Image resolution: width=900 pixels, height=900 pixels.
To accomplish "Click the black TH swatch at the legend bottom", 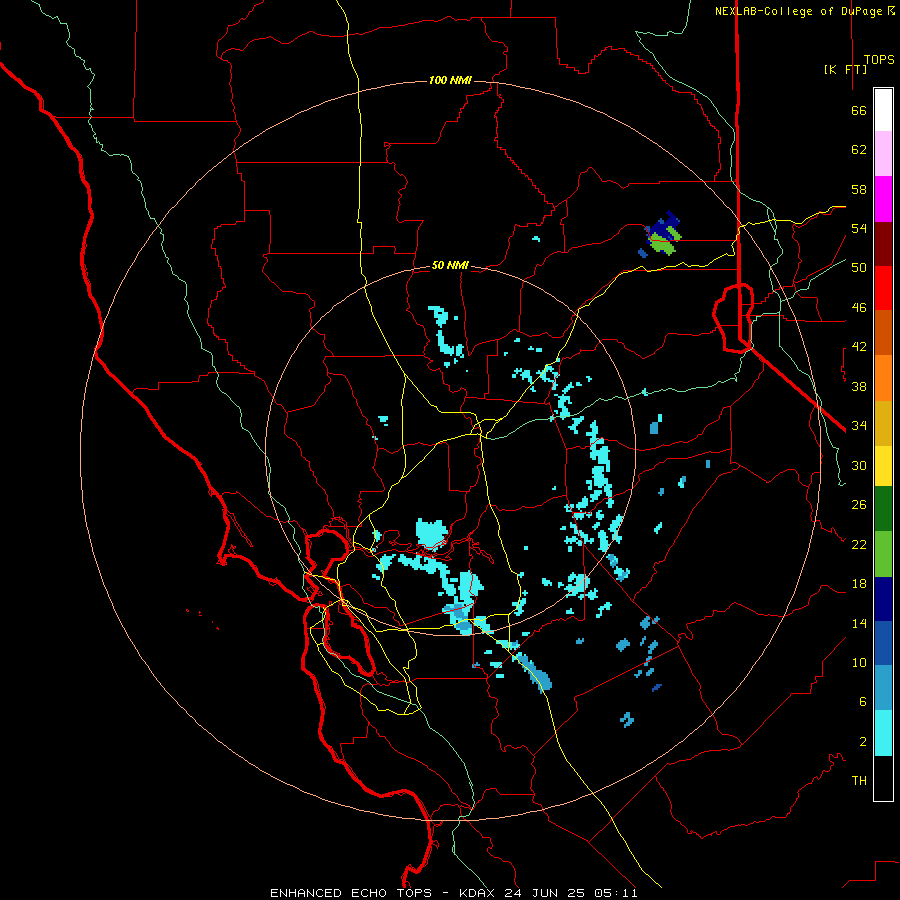I will [883, 778].
